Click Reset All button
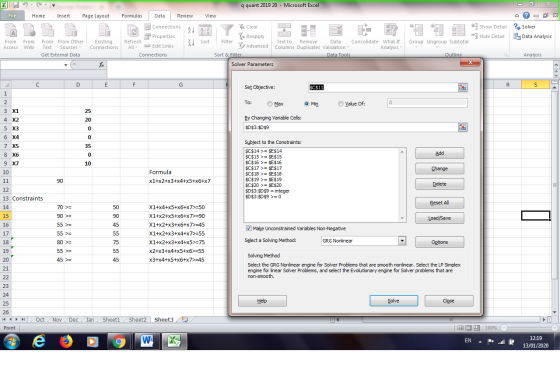The height and width of the screenshot is (386, 560). pos(440,203)
